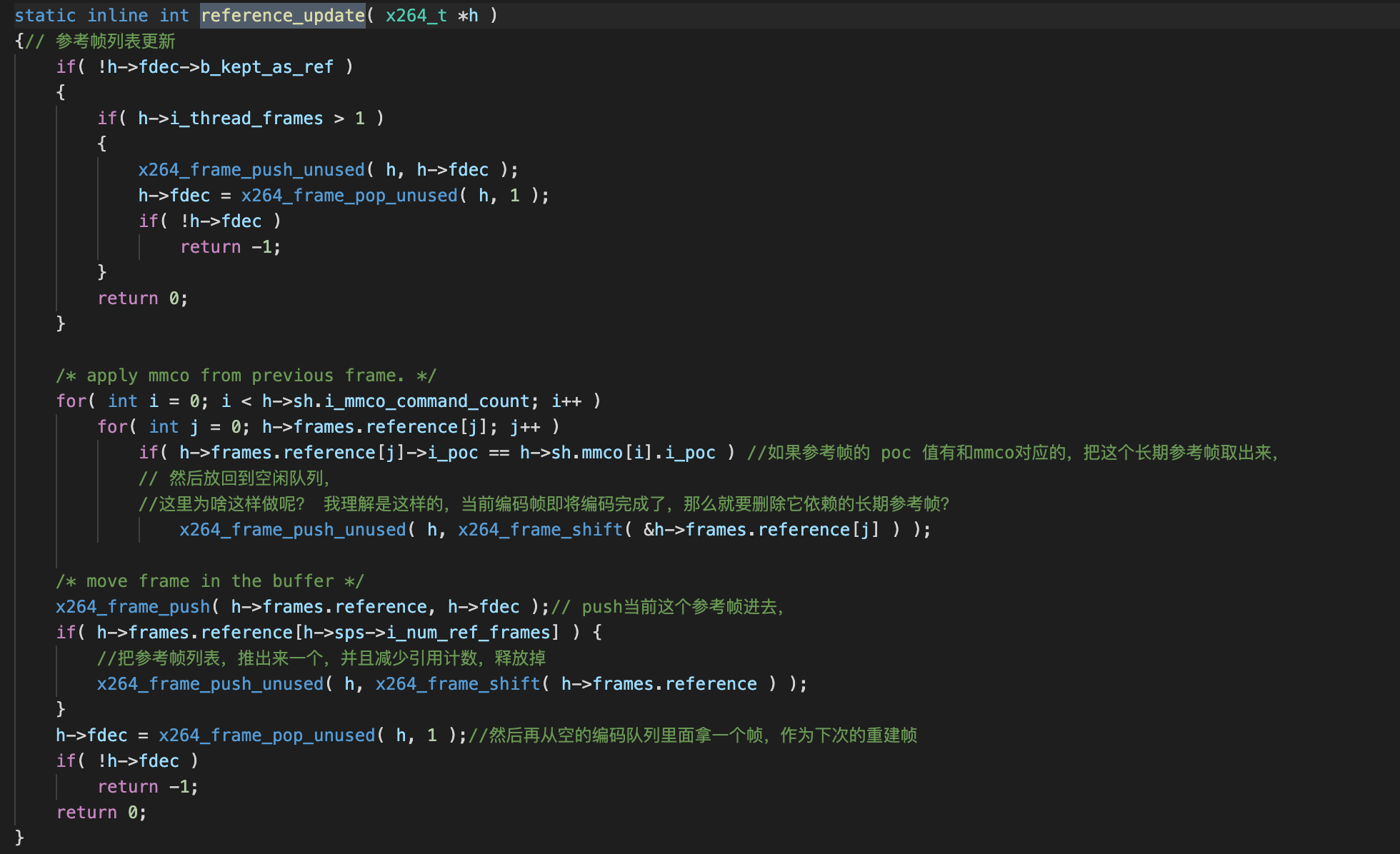Click the b_kept_as_ref member in if condition
This screenshot has height=854, width=1400.
tap(266, 66)
